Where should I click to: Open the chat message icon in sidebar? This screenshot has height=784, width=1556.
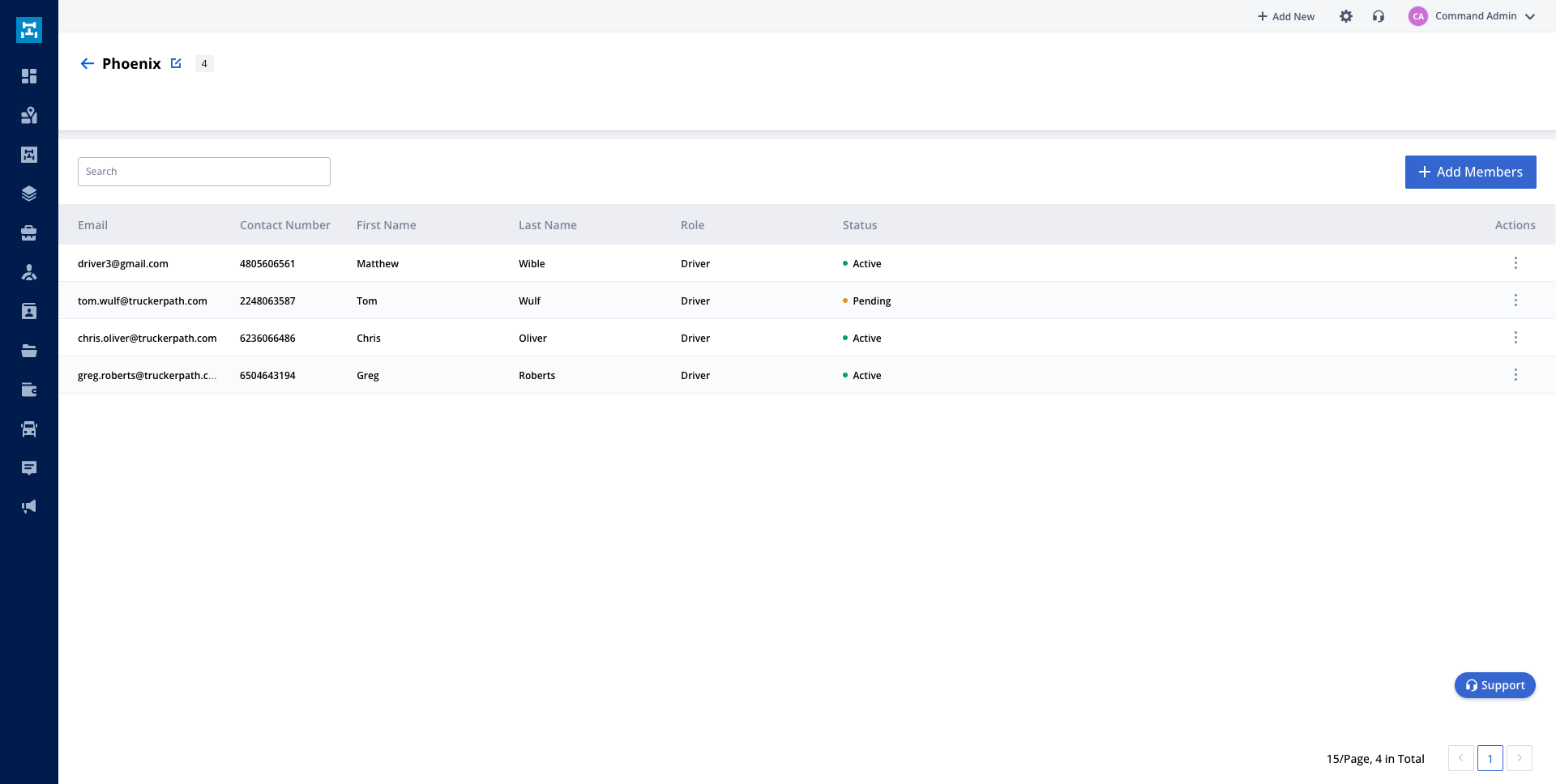pyautogui.click(x=29, y=468)
